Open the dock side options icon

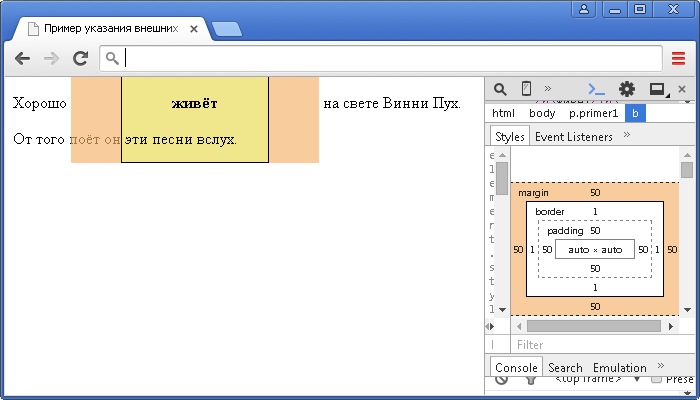(x=657, y=89)
